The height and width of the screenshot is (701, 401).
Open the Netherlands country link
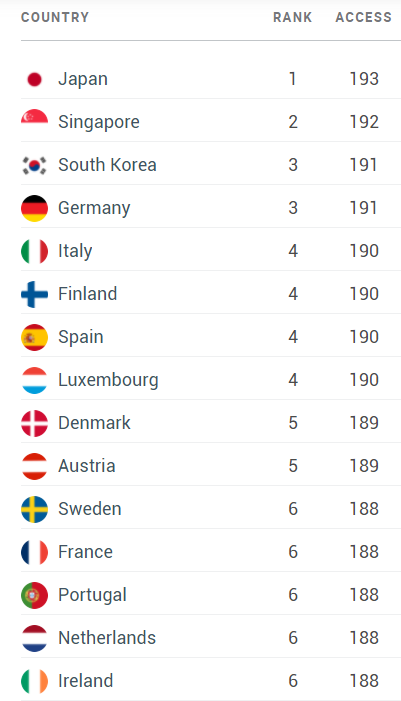[x=107, y=638]
